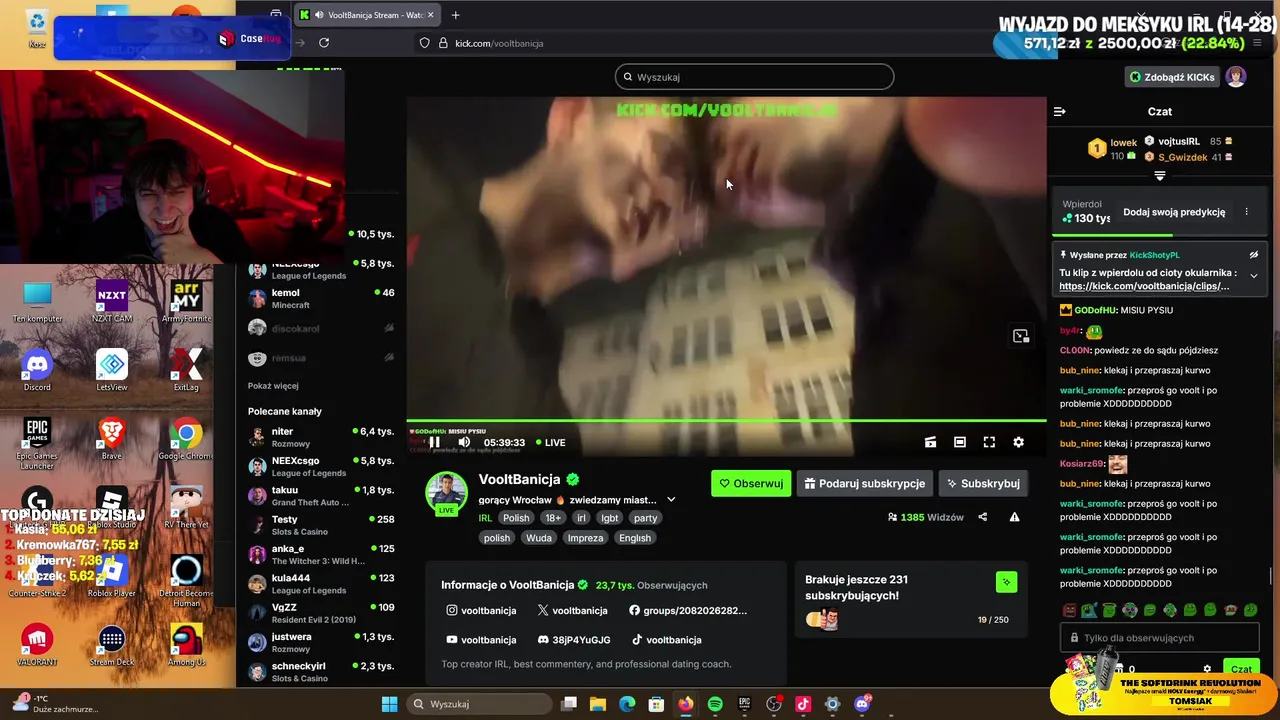The width and height of the screenshot is (1280, 720).
Task: Open schneckyirl Slots & Casino channel
Action: (321, 672)
